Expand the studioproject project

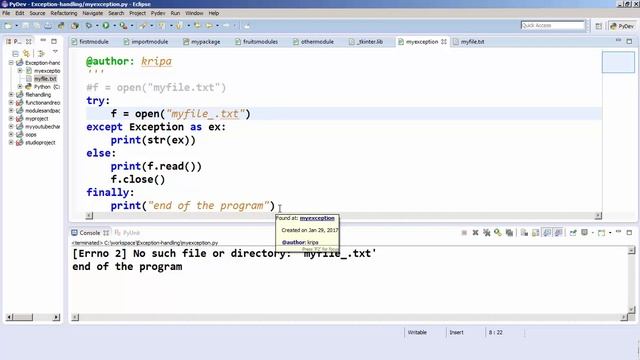pos(11,142)
